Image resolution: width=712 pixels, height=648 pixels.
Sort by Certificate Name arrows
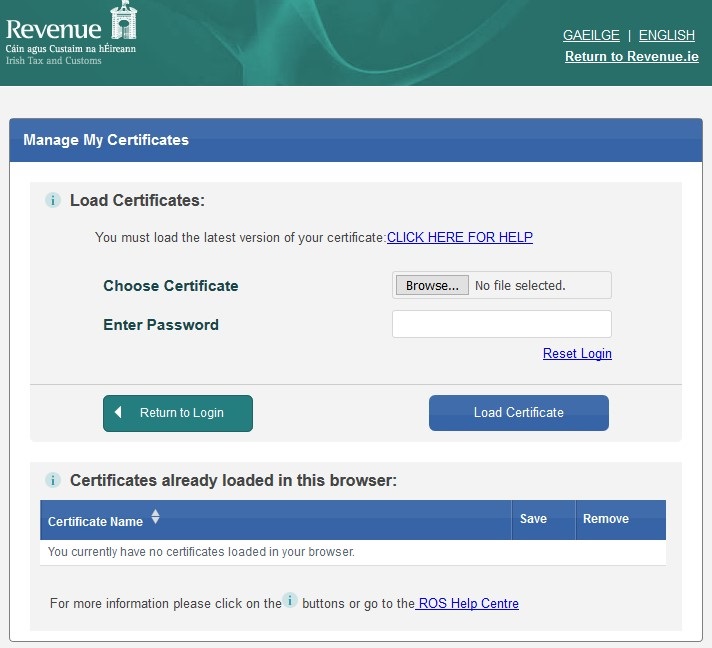pos(155,516)
